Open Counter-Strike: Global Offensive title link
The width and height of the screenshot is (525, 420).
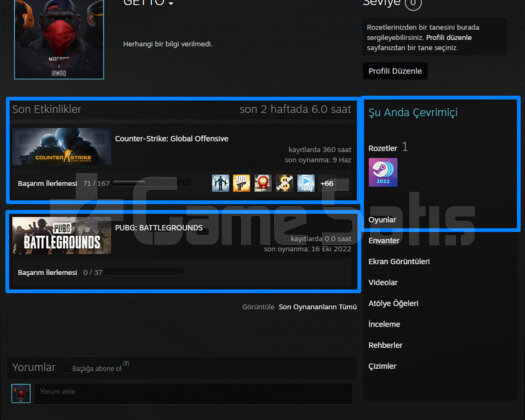[x=171, y=139]
